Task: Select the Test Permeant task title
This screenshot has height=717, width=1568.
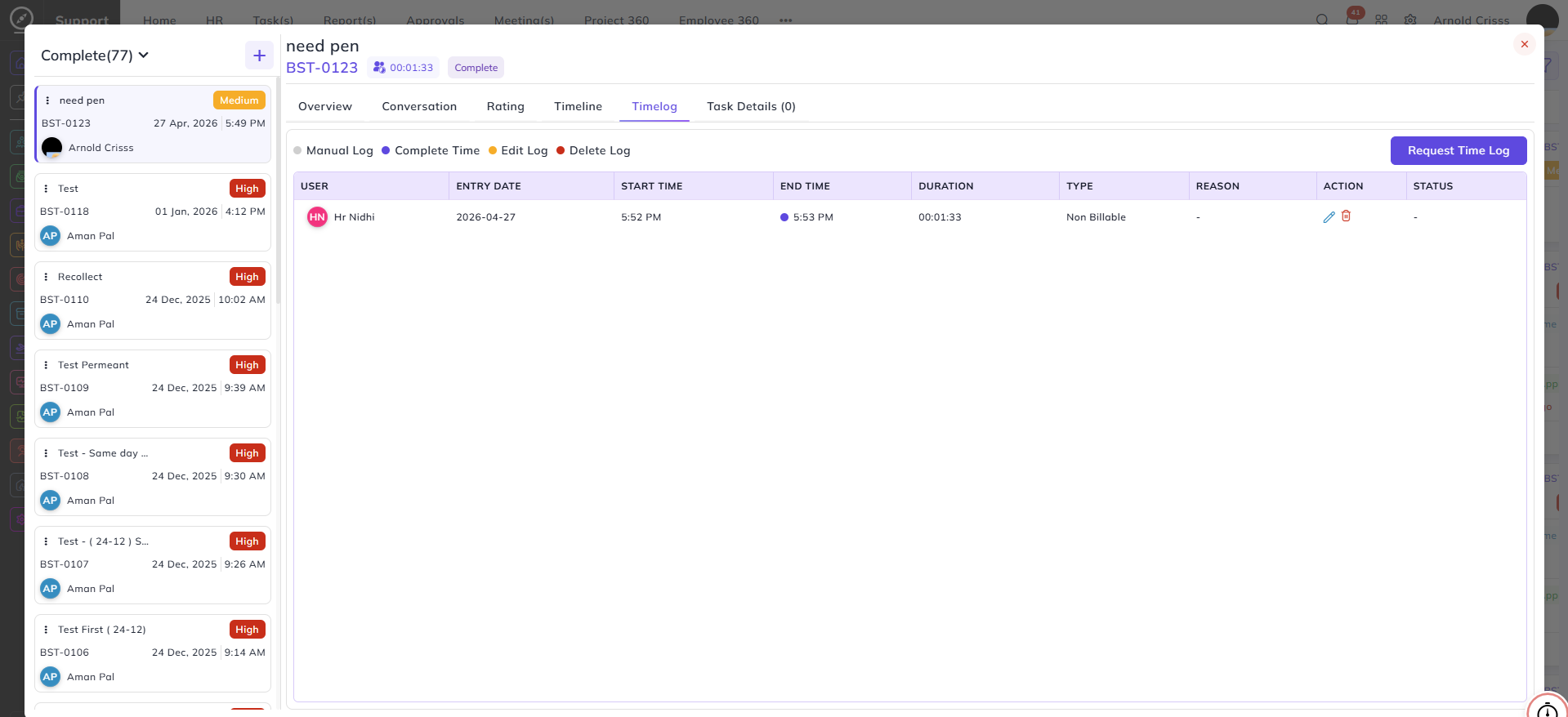Action: [93, 365]
